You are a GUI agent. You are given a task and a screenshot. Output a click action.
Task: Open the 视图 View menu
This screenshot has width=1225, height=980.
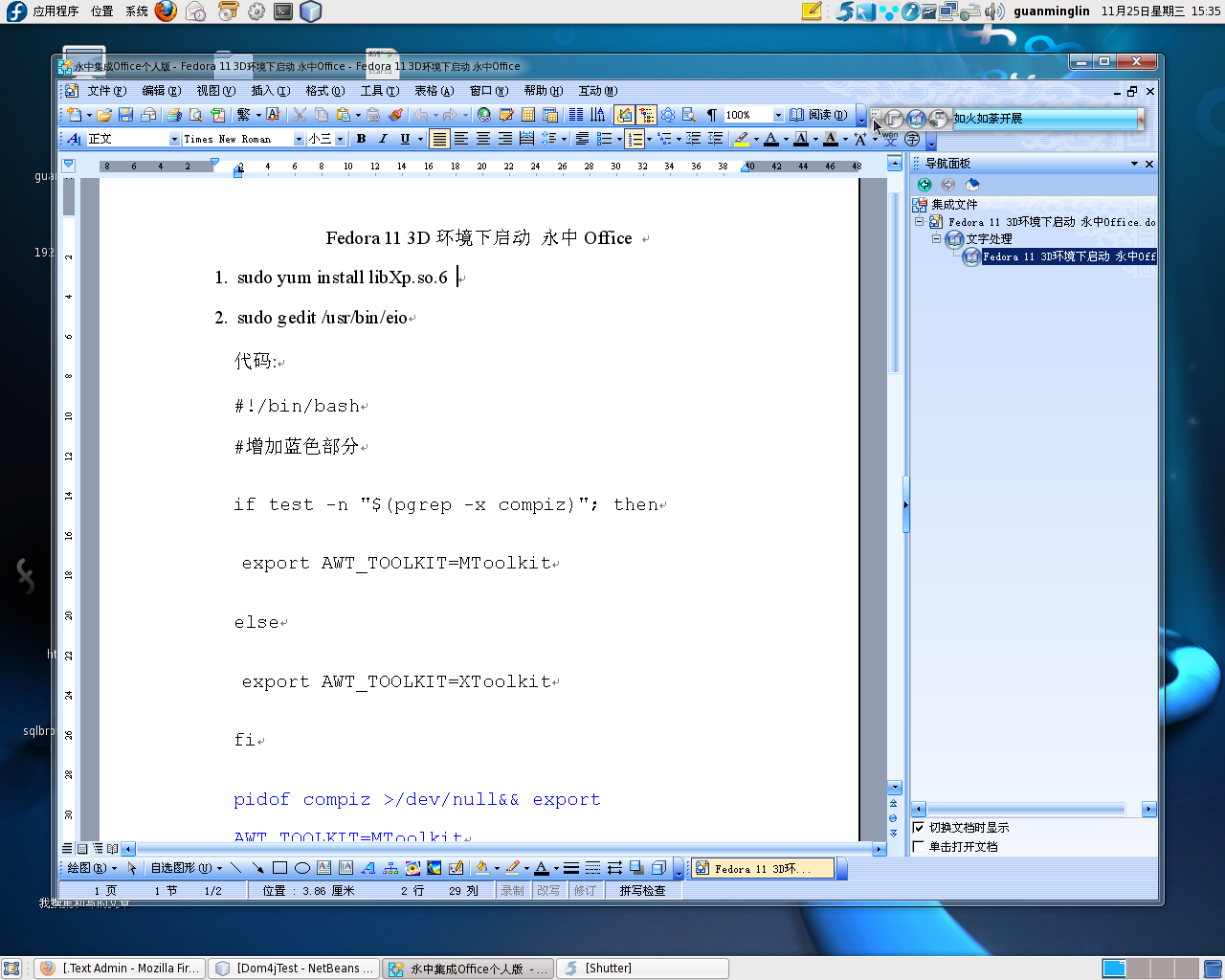tap(215, 91)
